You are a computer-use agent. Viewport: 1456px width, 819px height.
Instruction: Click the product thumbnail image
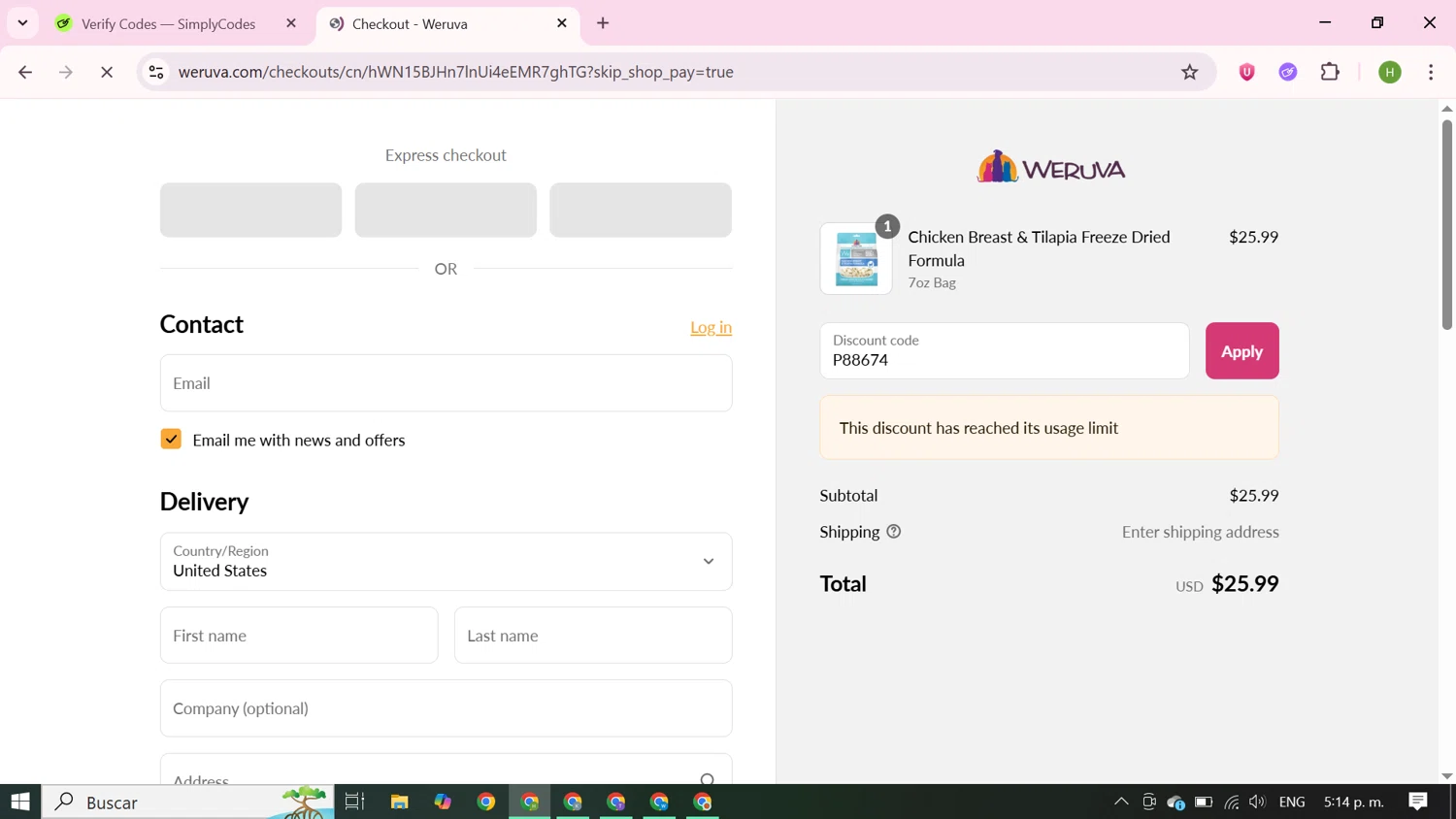[x=856, y=259]
